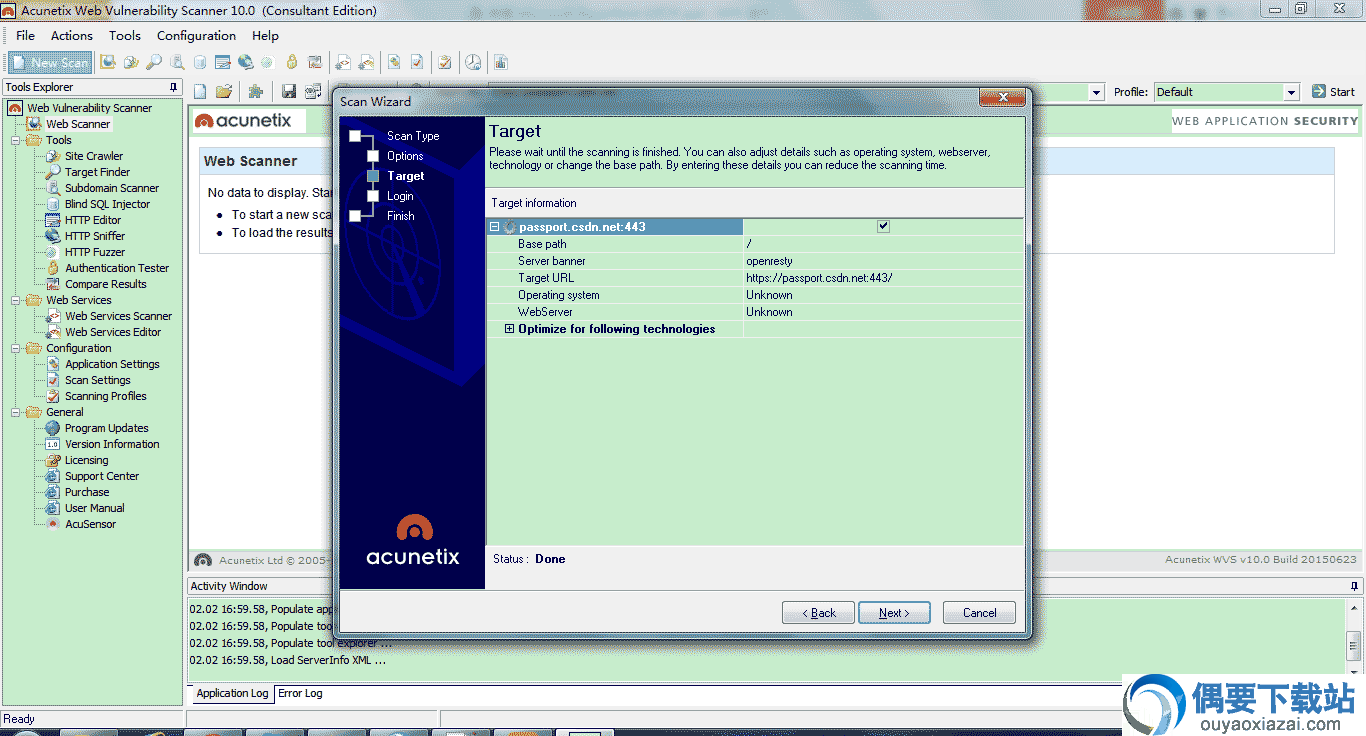
Task: Open HTTP Fuzzer from the toolbar icon
Action: (x=268, y=62)
